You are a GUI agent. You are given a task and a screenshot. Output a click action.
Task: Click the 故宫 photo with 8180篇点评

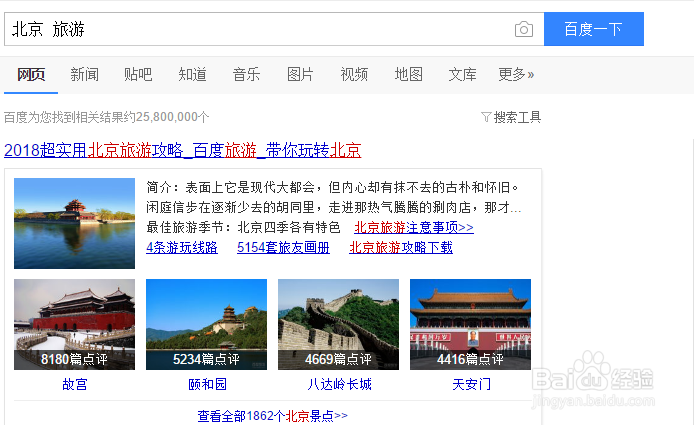pyautogui.click(x=74, y=324)
